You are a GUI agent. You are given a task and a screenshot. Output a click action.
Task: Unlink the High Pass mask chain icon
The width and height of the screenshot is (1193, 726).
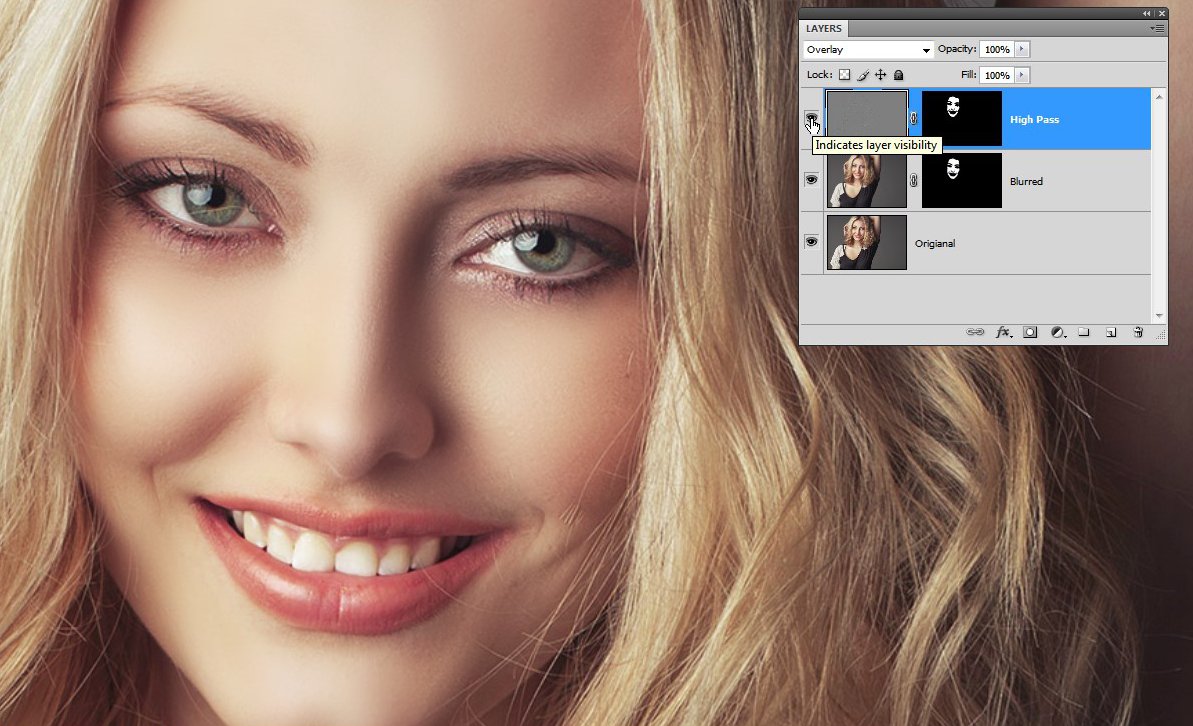(x=914, y=119)
